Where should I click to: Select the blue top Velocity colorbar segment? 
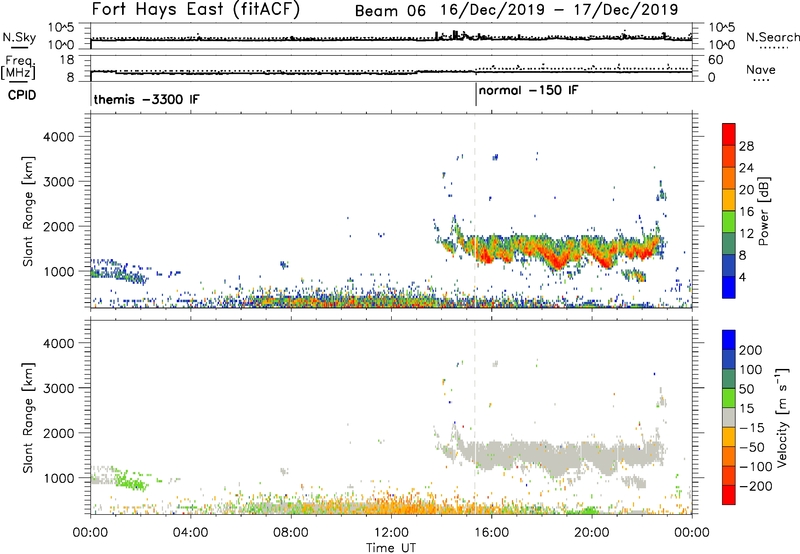[729, 340]
